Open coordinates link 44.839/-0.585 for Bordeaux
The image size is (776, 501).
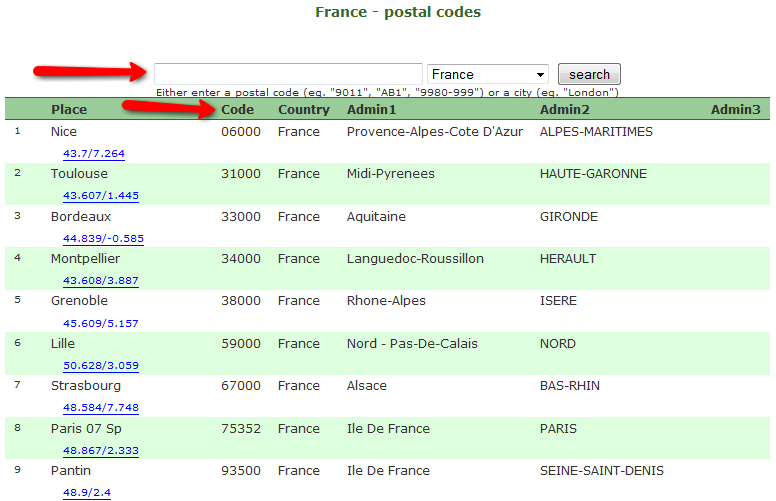103,239
